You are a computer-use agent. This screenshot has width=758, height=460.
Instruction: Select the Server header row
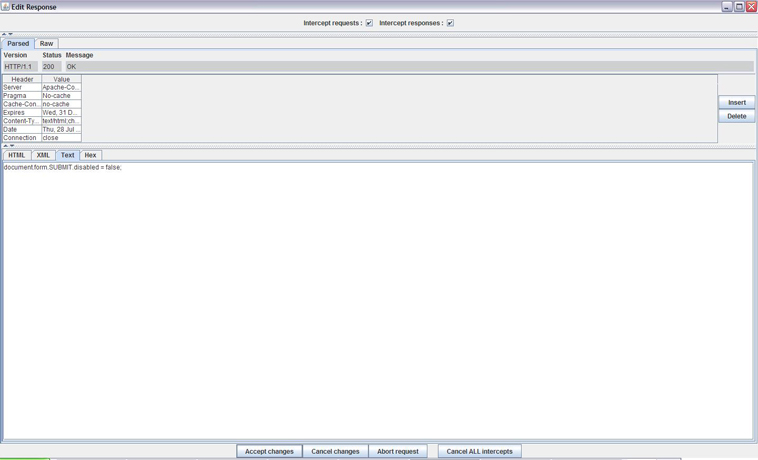[22, 88]
